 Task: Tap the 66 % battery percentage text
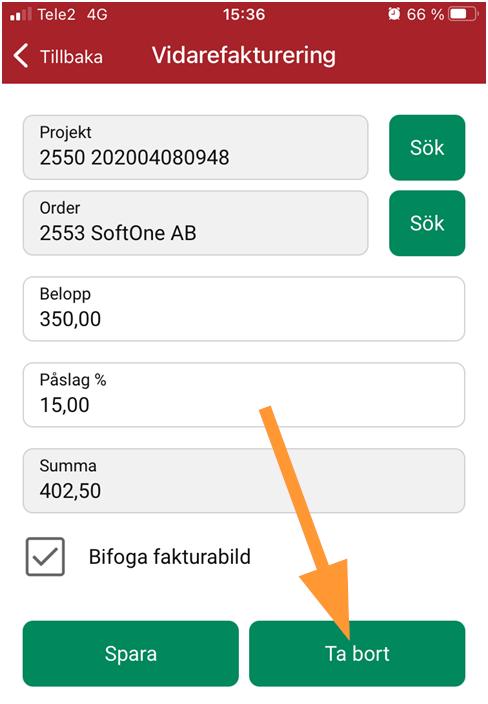(x=425, y=14)
